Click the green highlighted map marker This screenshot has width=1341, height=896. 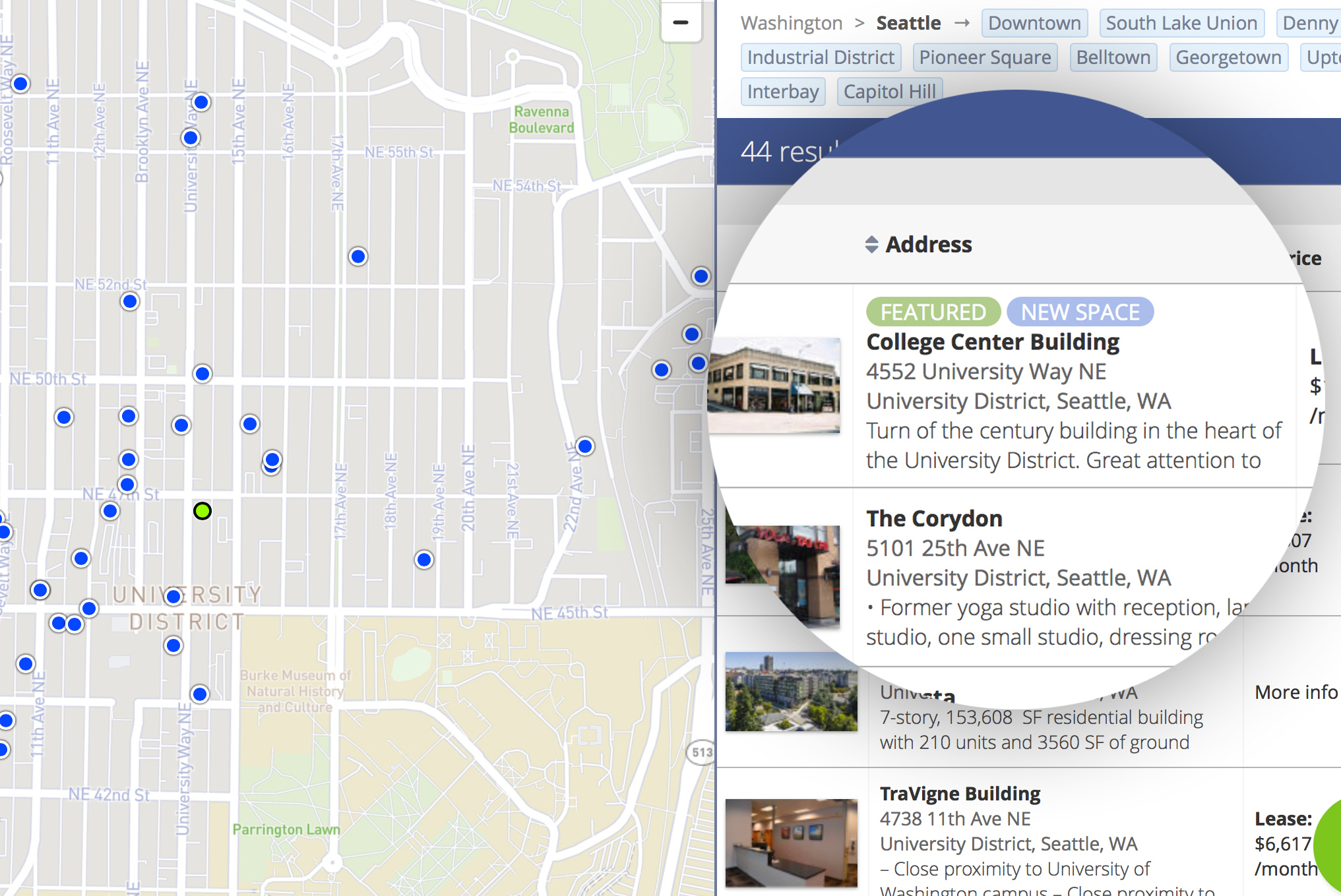(x=203, y=511)
